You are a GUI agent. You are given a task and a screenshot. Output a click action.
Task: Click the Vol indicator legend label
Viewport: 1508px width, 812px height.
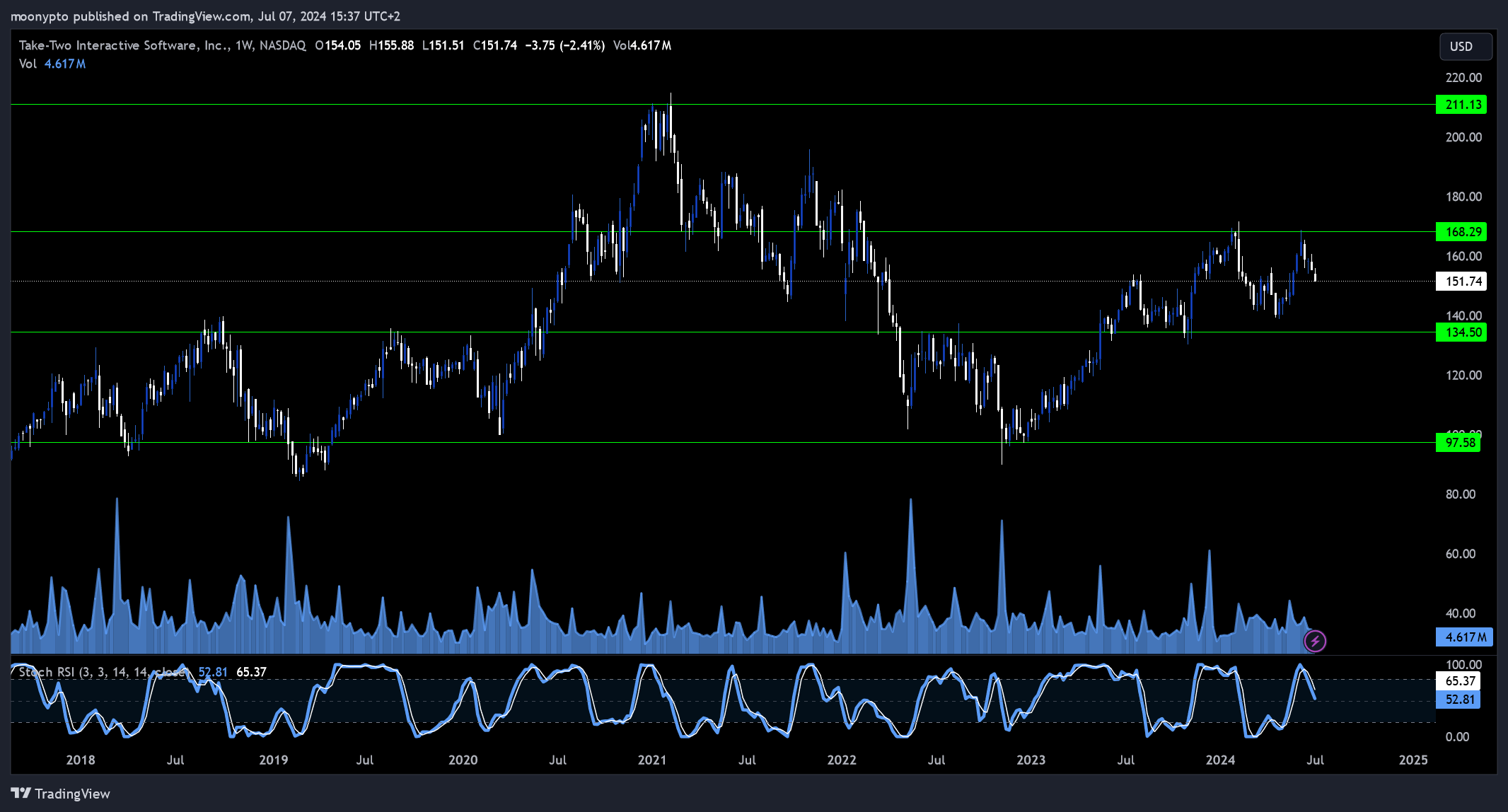coord(28,64)
